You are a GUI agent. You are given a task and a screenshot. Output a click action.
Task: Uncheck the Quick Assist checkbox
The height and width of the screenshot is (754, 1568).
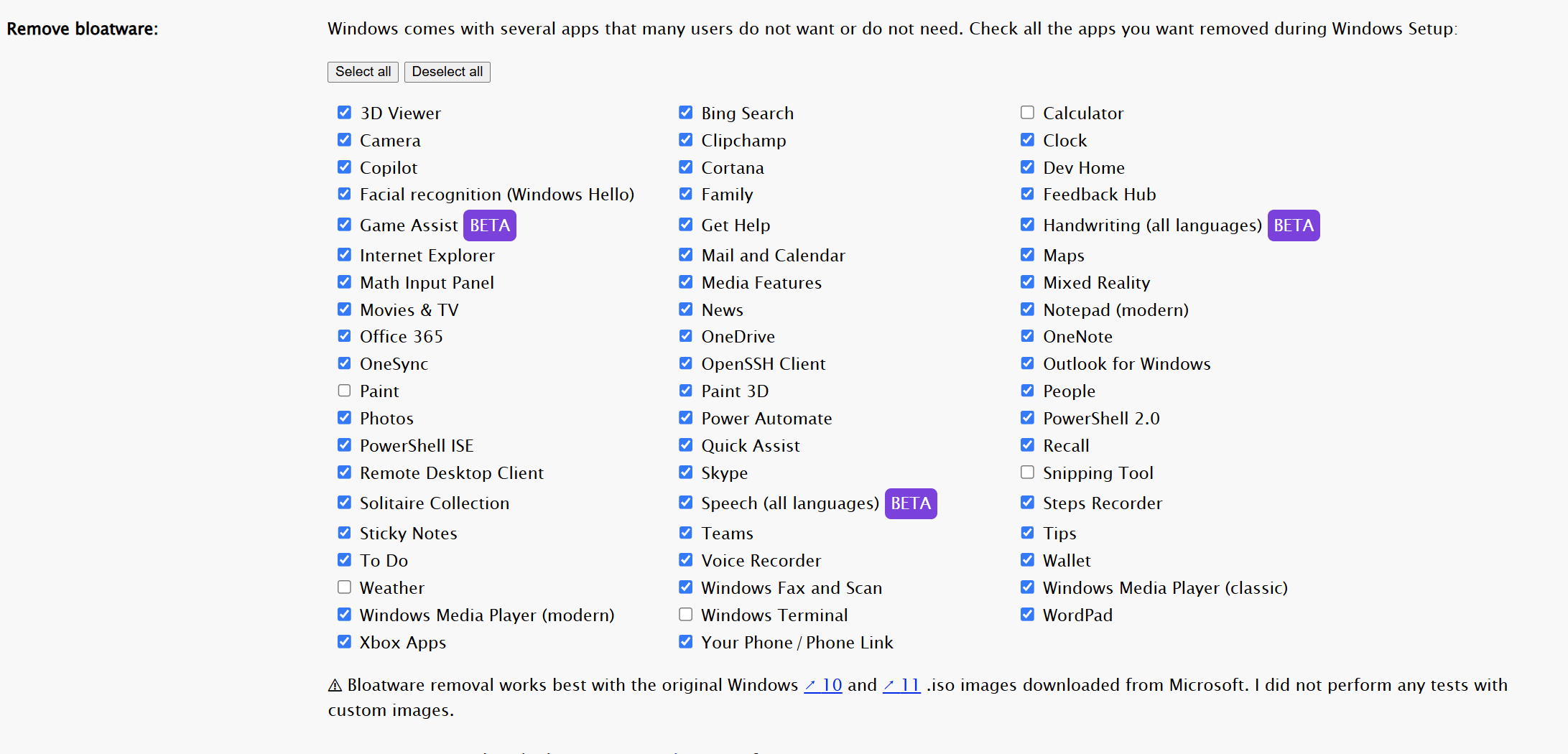coord(686,445)
